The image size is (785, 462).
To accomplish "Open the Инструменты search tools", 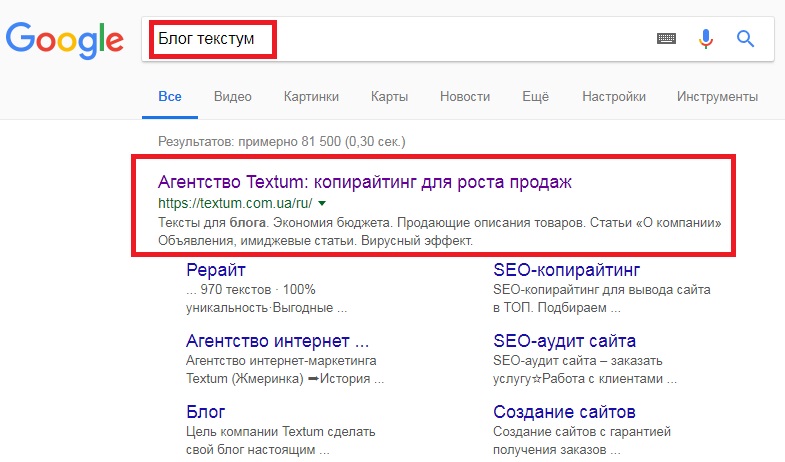I will [x=717, y=97].
